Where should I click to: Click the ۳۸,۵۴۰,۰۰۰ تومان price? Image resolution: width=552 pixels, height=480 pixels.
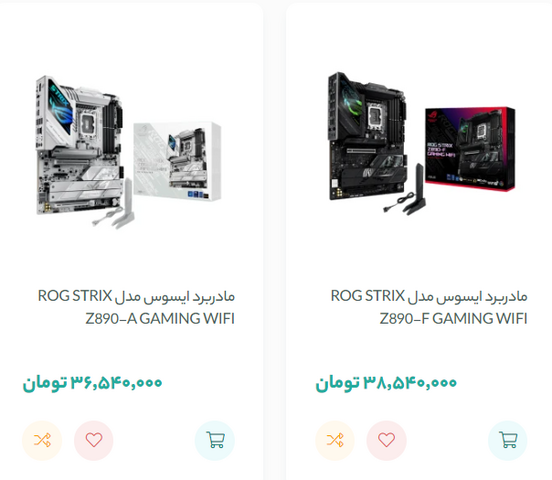(x=386, y=382)
